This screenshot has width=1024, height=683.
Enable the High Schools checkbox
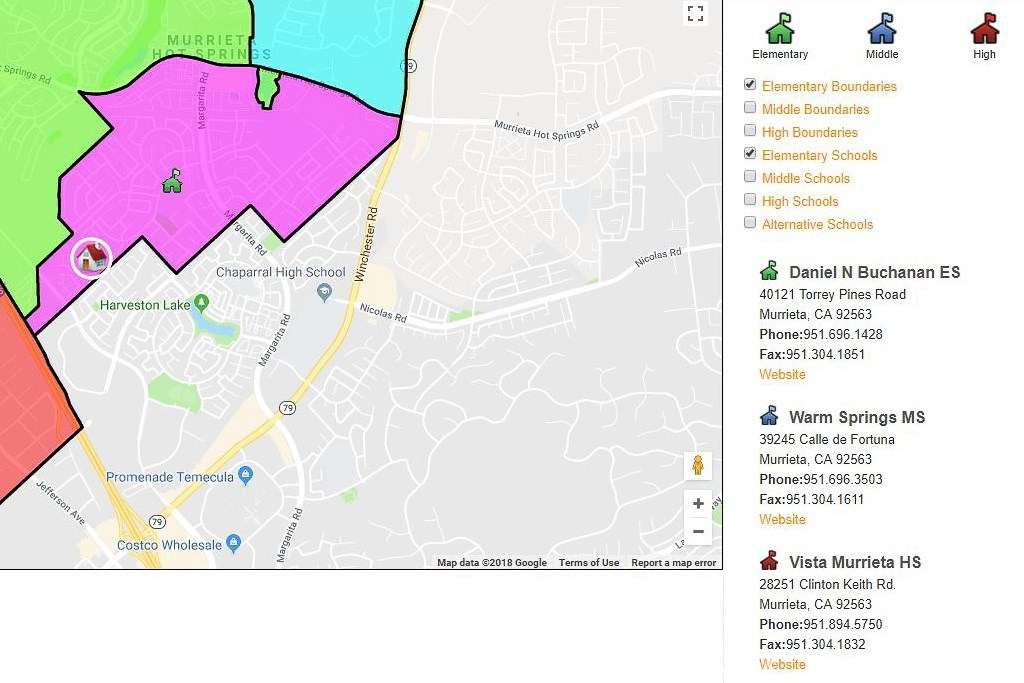click(750, 200)
